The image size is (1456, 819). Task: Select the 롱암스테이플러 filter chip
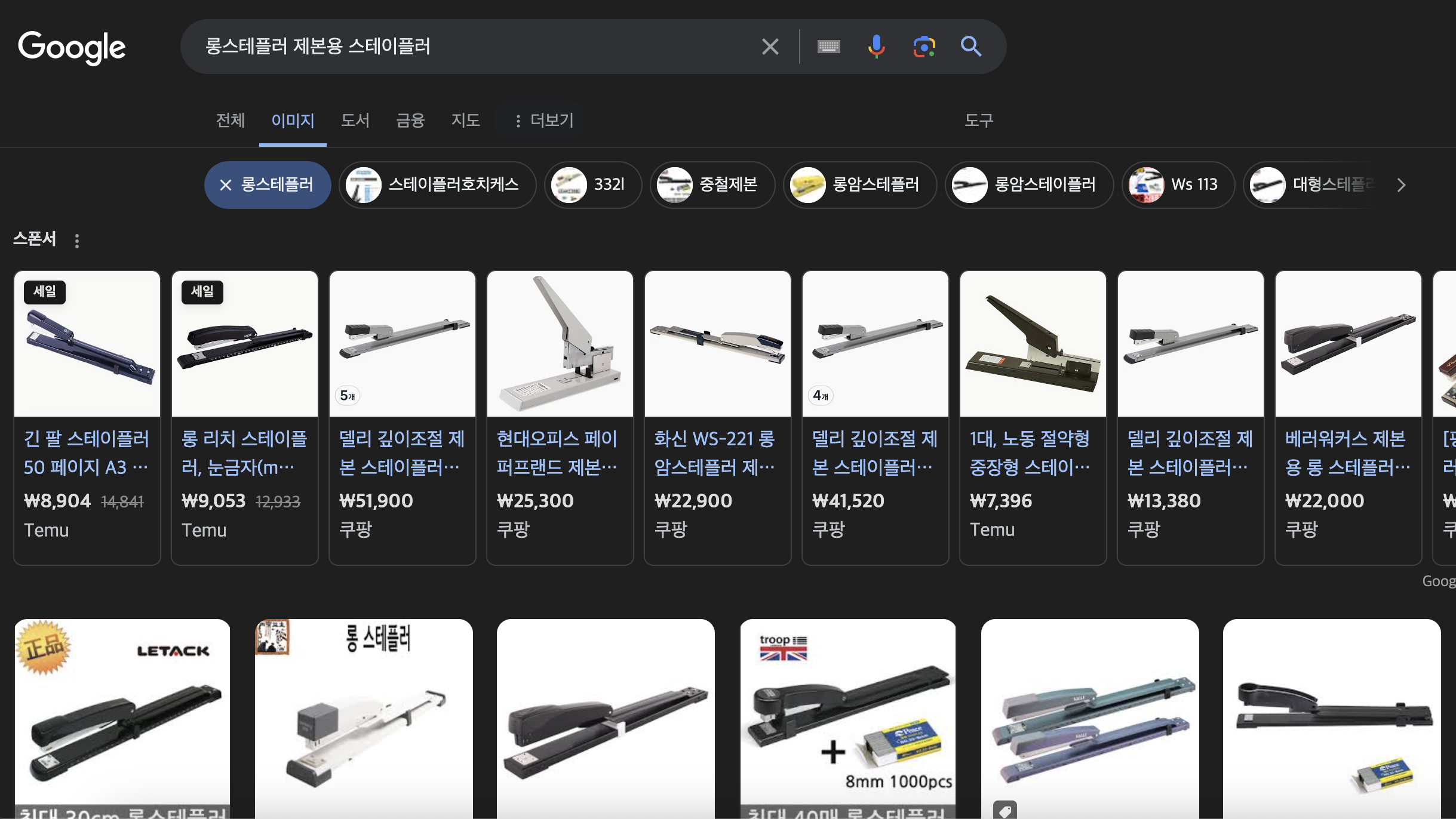click(1029, 184)
